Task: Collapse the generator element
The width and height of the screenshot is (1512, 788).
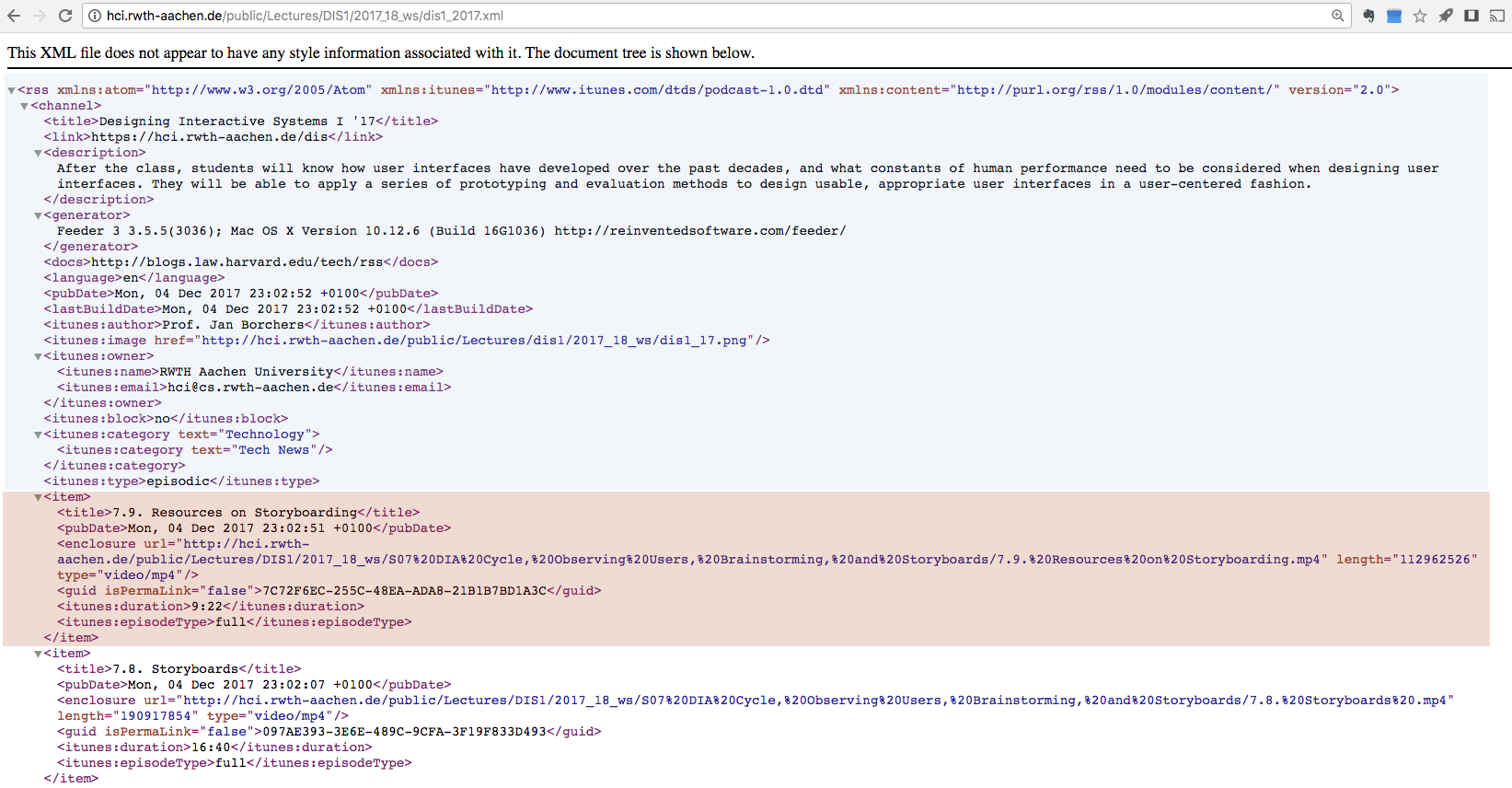Action: pyautogui.click(x=38, y=215)
